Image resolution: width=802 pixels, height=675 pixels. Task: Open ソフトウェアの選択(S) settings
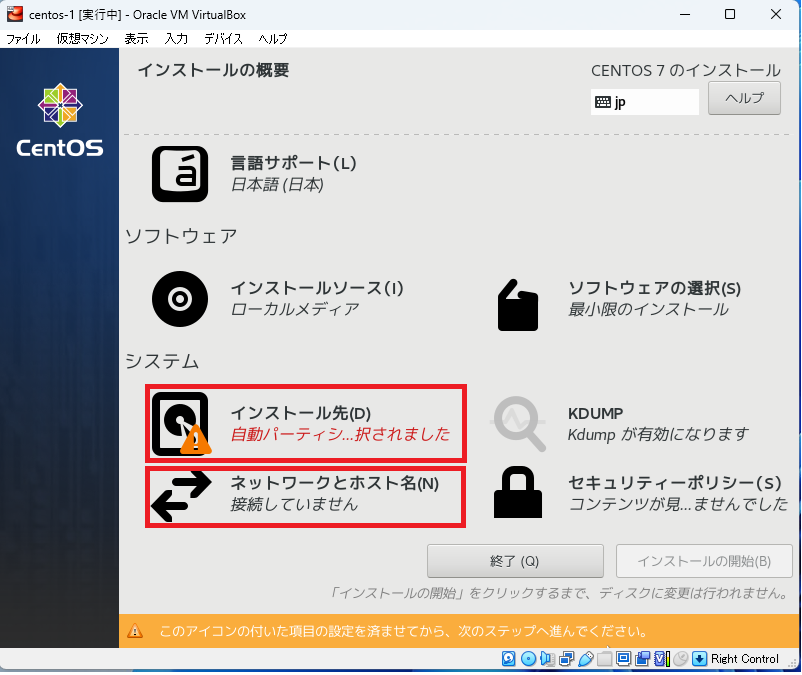655,288
